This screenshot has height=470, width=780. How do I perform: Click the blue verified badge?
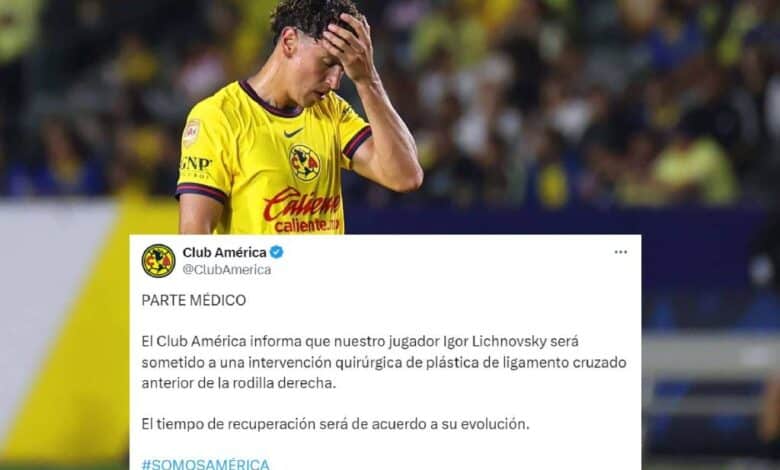click(277, 252)
